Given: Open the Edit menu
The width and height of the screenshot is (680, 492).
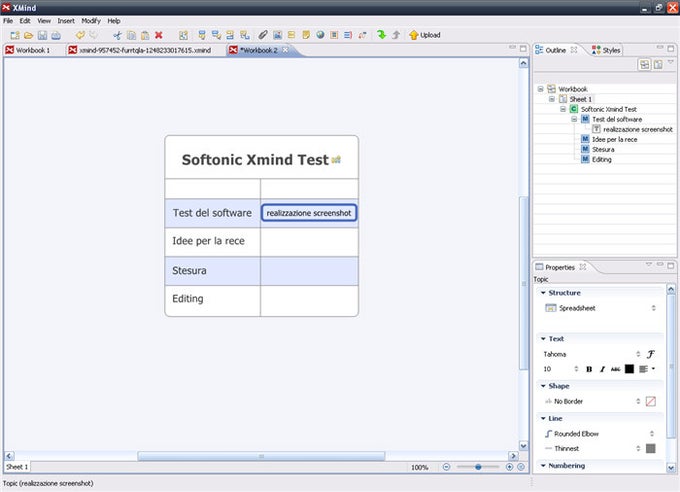Looking at the screenshot, I should (25, 20).
